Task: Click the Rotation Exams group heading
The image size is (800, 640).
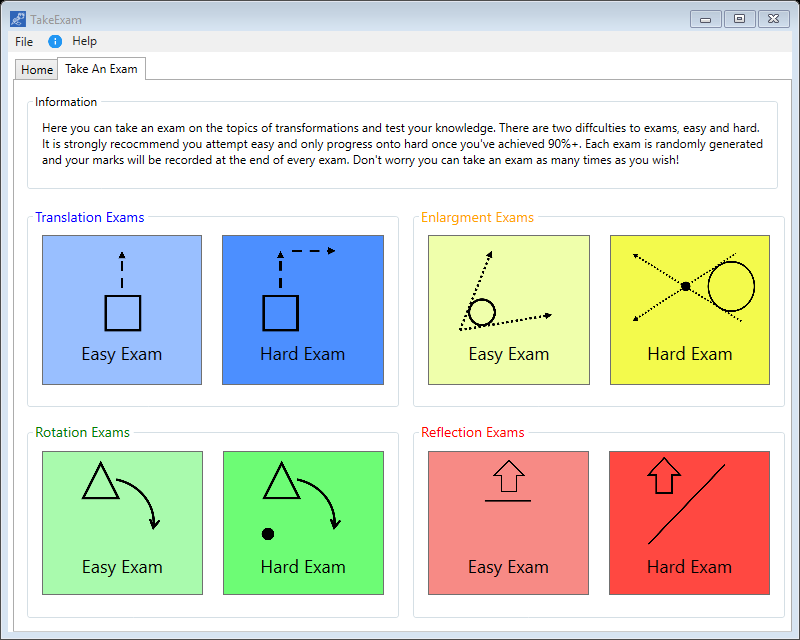Action: pos(83,432)
